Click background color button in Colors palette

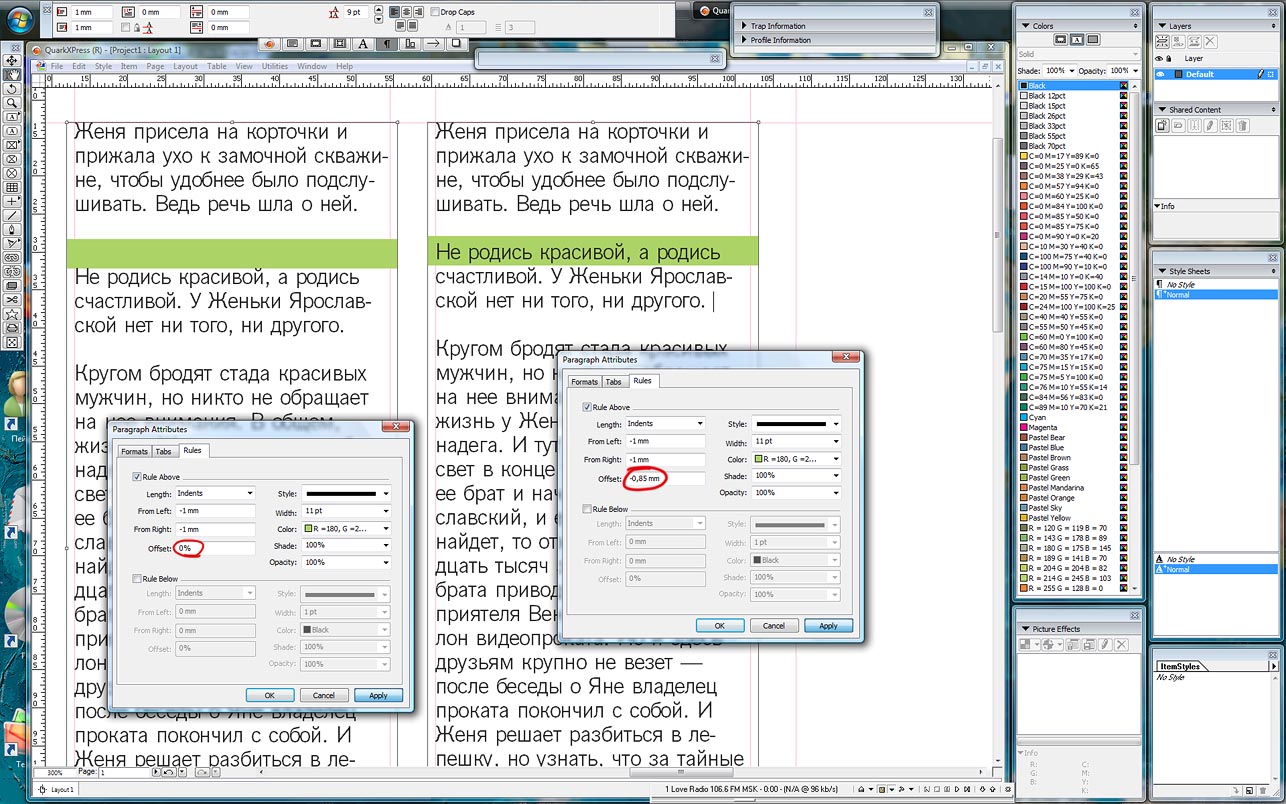pyautogui.click(x=1093, y=39)
